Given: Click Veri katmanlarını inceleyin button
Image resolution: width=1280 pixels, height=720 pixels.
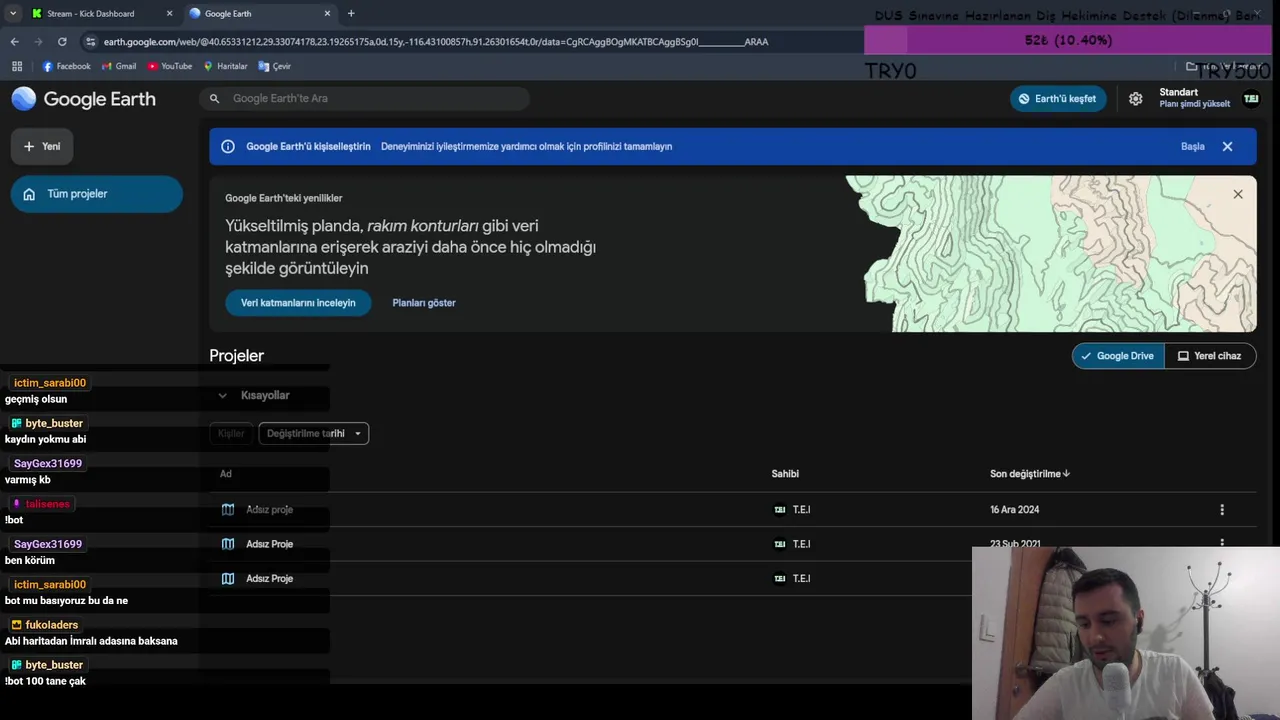Looking at the screenshot, I should pos(298,303).
